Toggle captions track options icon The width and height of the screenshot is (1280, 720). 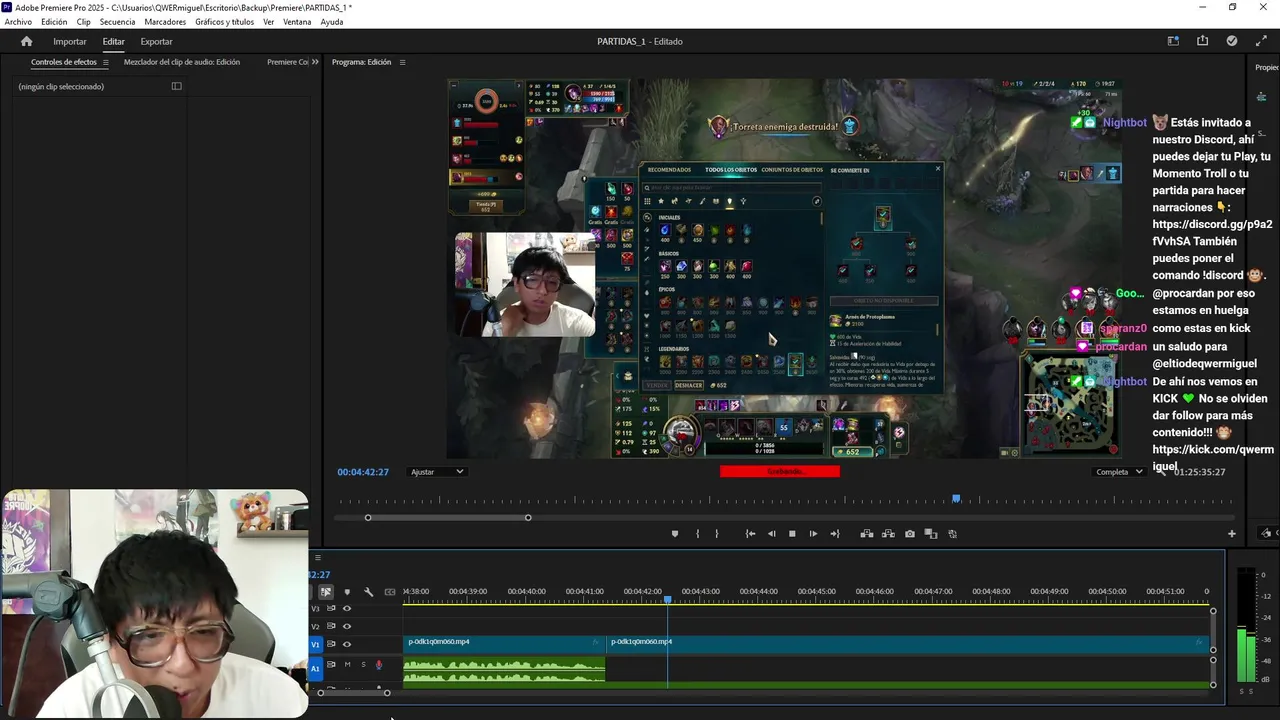(x=390, y=592)
